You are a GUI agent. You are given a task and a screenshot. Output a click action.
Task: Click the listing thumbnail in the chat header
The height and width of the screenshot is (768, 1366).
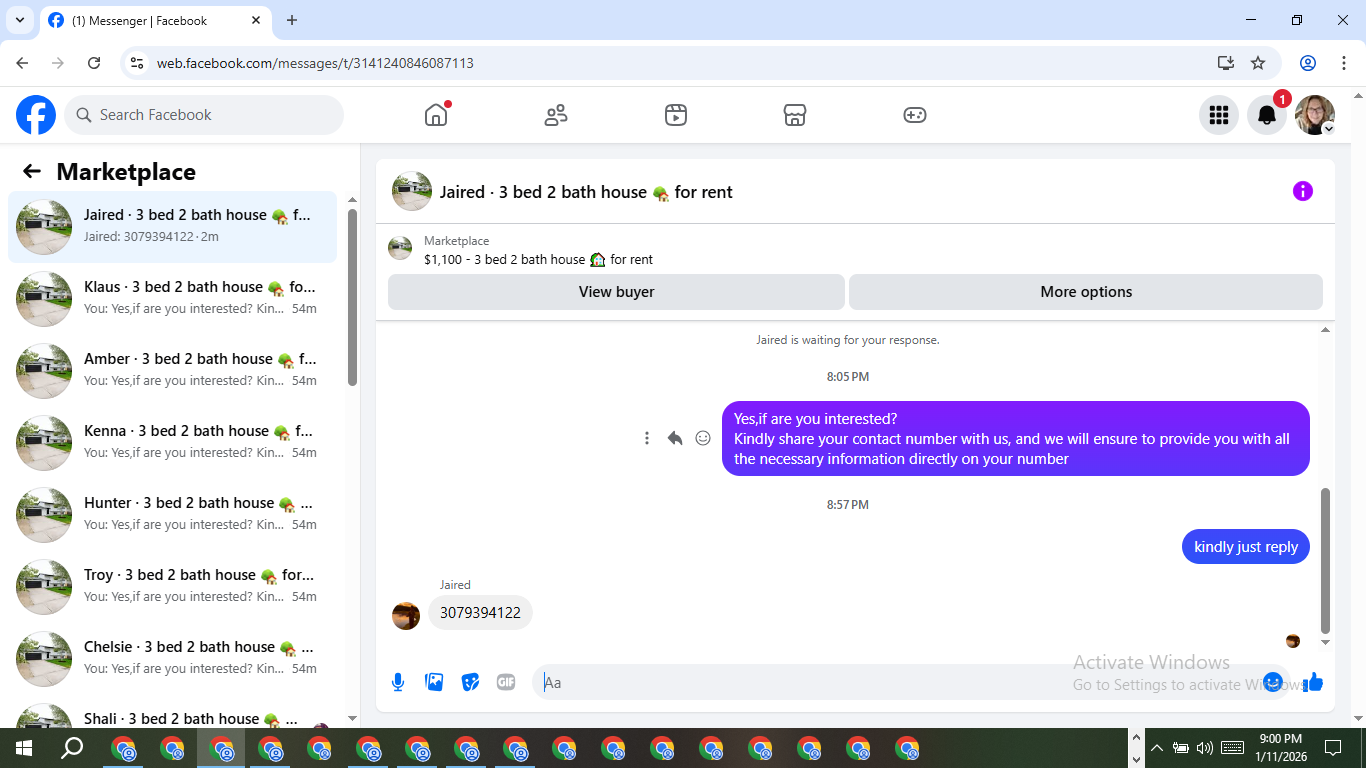click(x=412, y=191)
